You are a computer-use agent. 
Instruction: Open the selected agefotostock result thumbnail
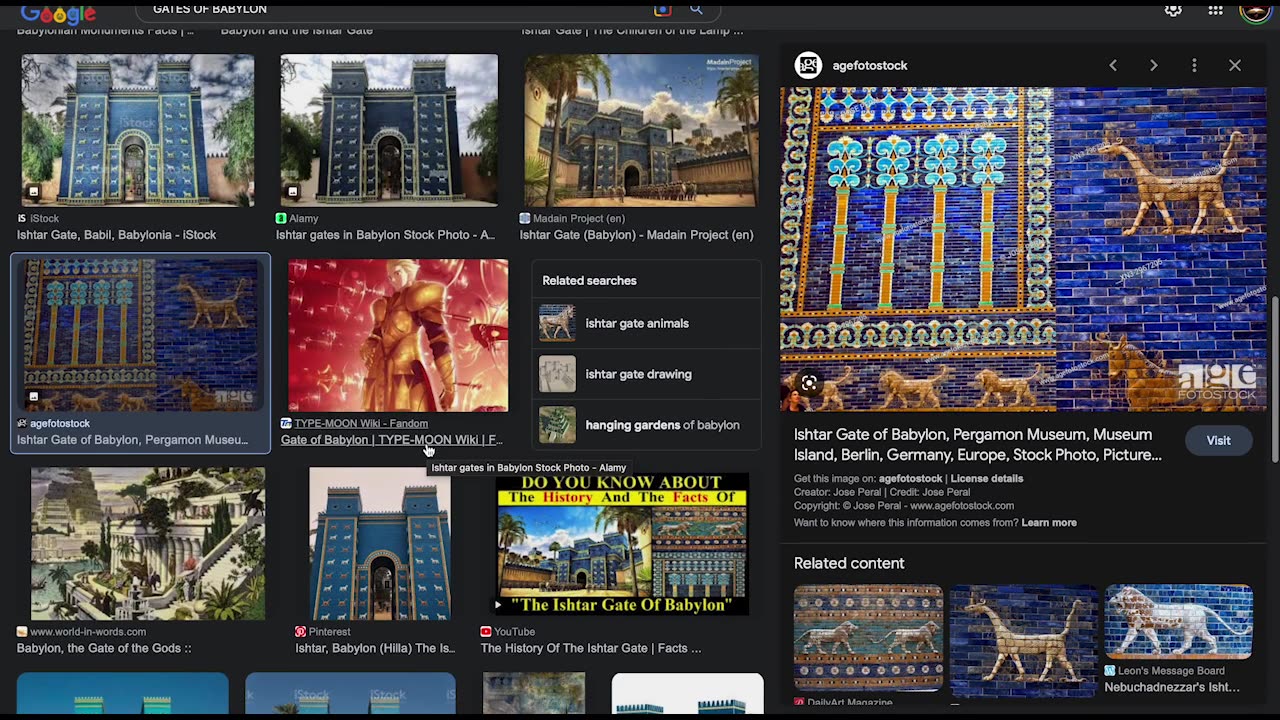click(x=140, y=334)
